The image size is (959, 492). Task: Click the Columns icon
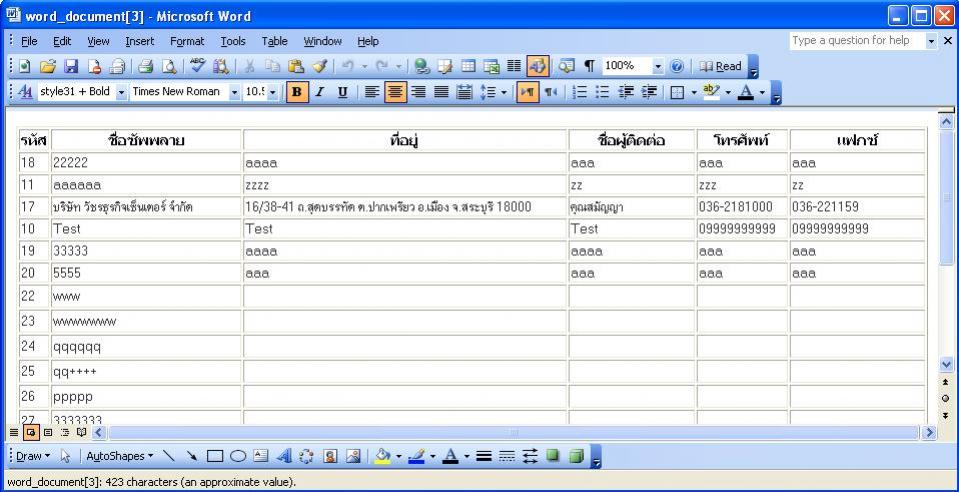point(514,66)
